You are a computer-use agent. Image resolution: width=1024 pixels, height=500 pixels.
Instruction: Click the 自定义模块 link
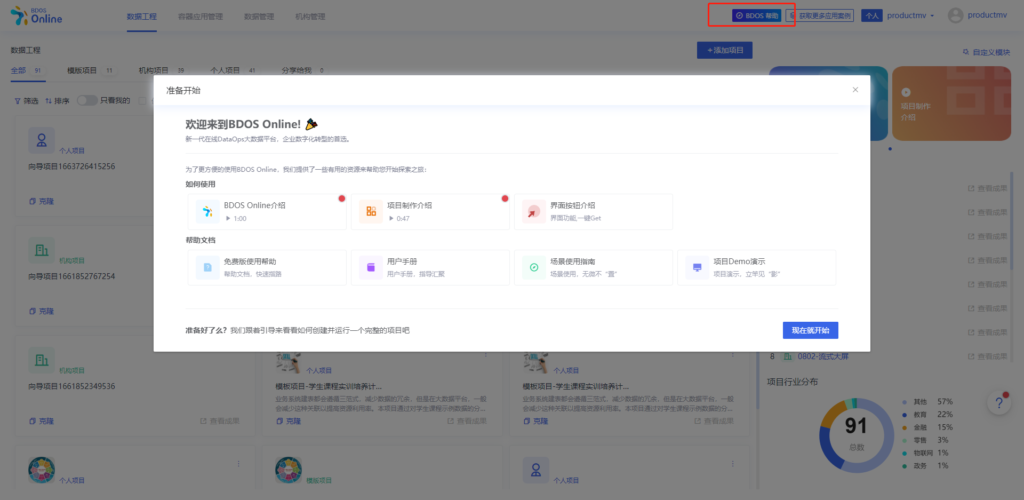[x=986, y=52]
